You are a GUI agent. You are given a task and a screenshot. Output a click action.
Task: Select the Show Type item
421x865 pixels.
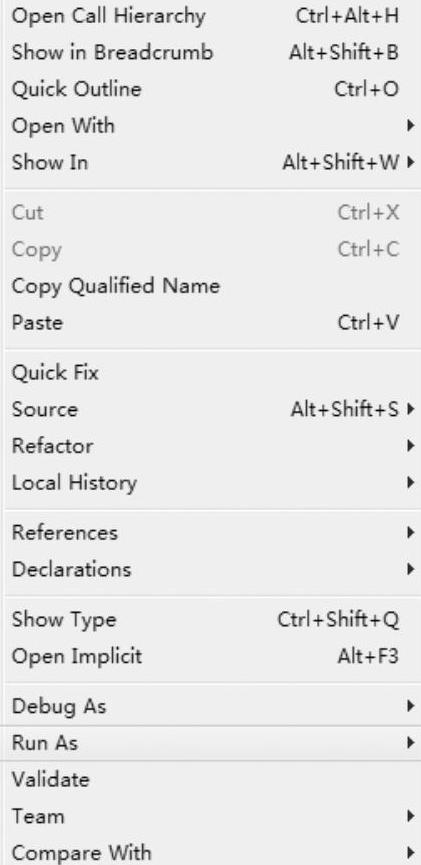(x=212, y=620)
